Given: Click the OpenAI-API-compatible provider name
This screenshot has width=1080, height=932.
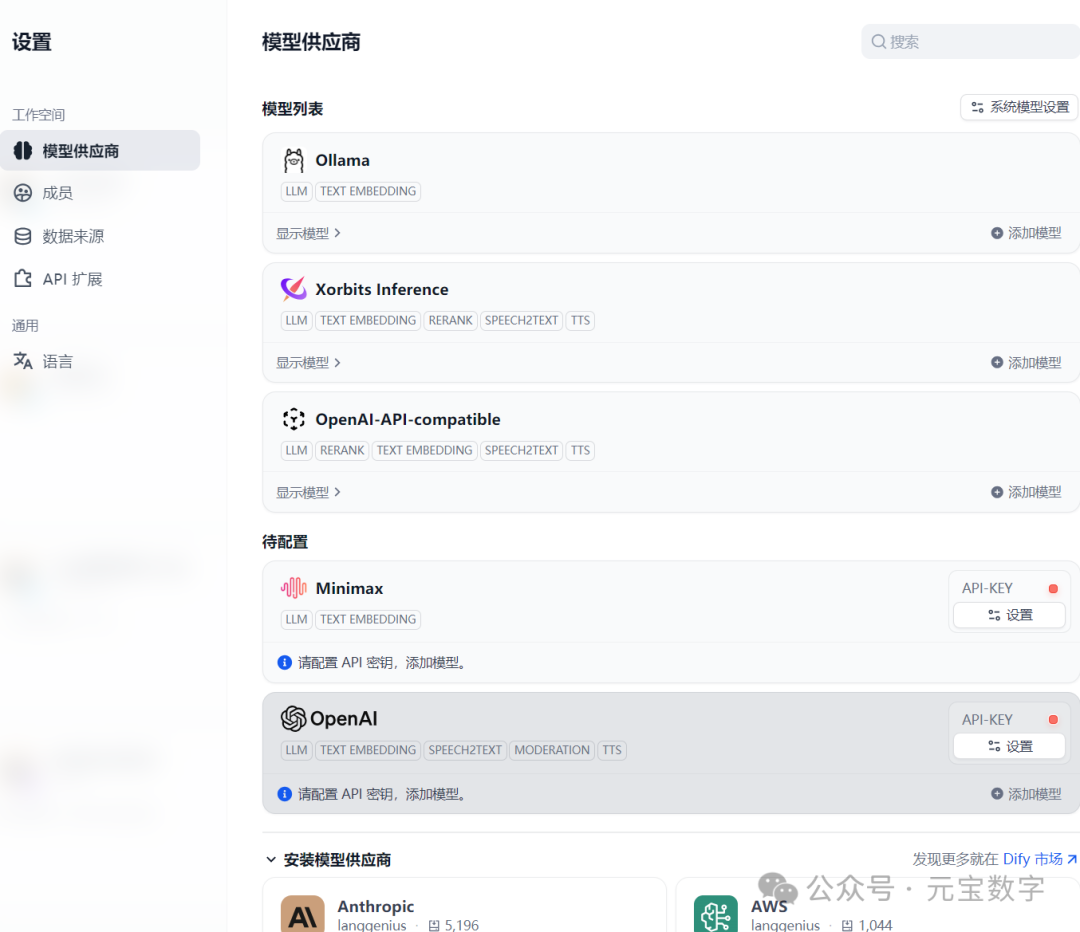Looking at the screenshot, I should click(x=408, y=419).
